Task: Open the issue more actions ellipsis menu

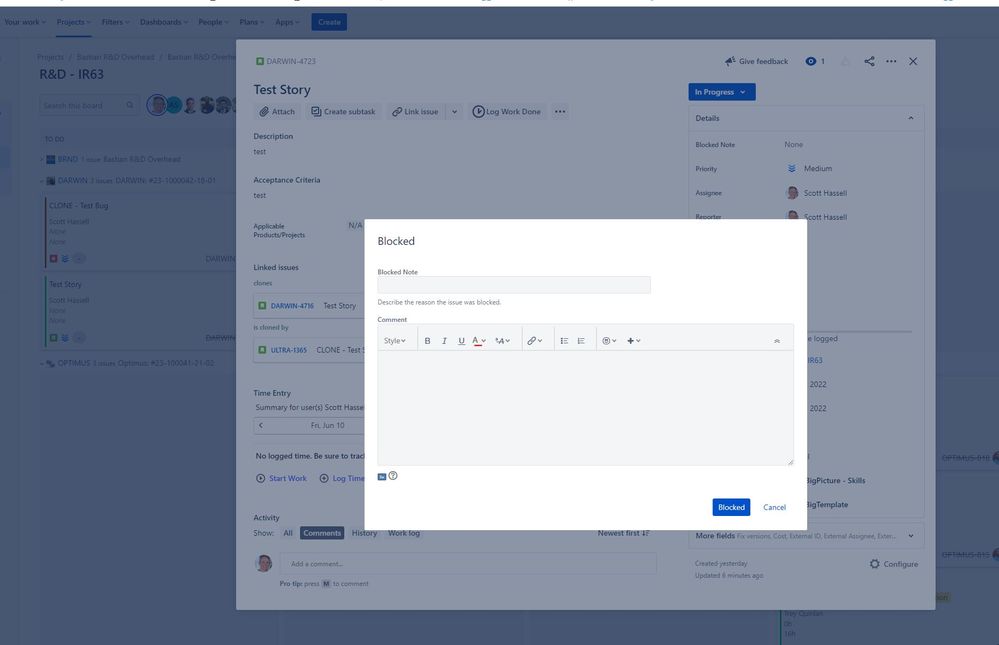Action: [893, 61]
